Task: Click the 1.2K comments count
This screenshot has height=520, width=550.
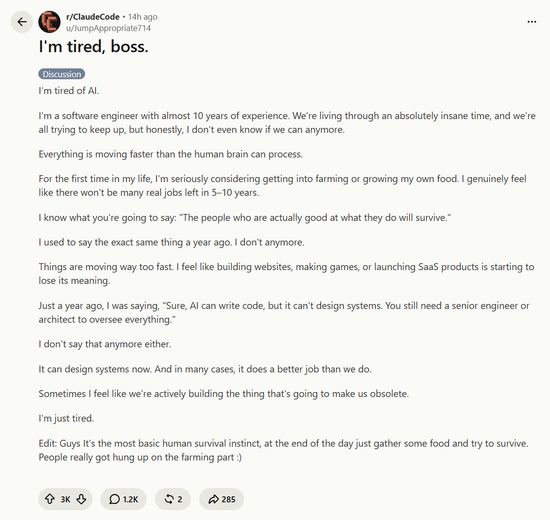Action: (130, 499)
